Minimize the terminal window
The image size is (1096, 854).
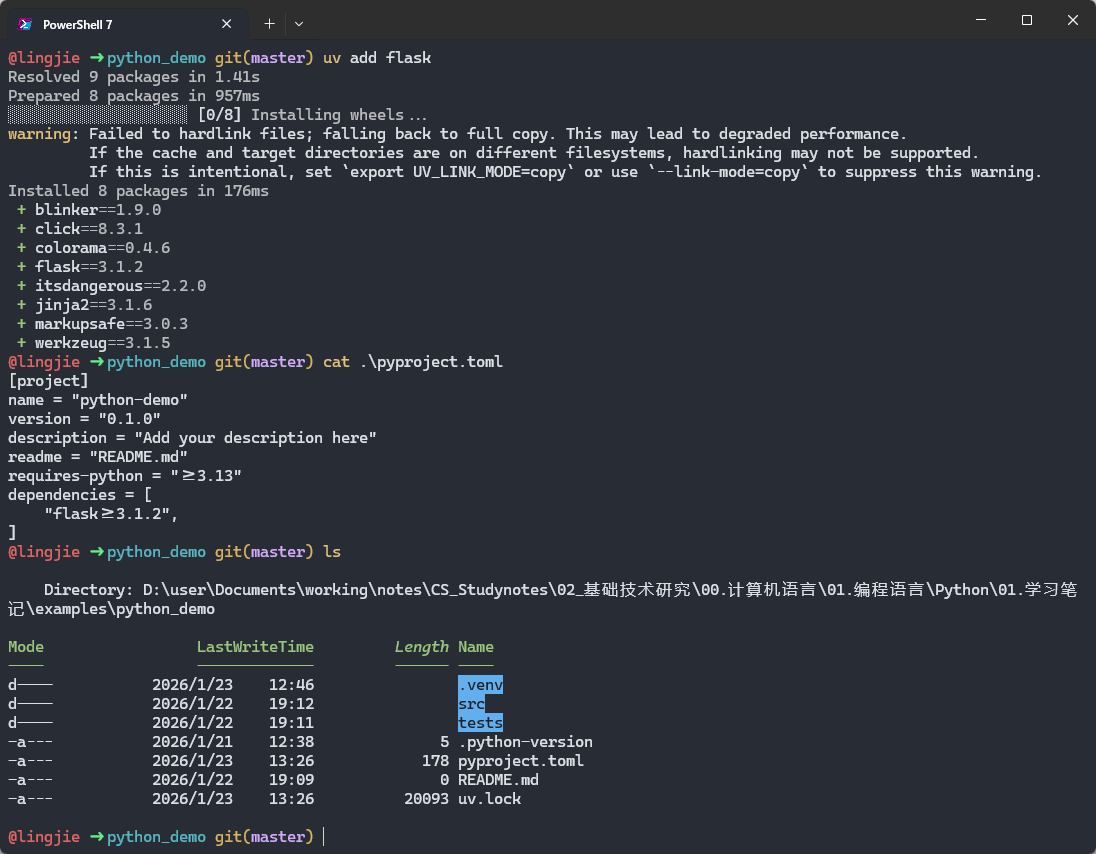(x=981, y=20)
